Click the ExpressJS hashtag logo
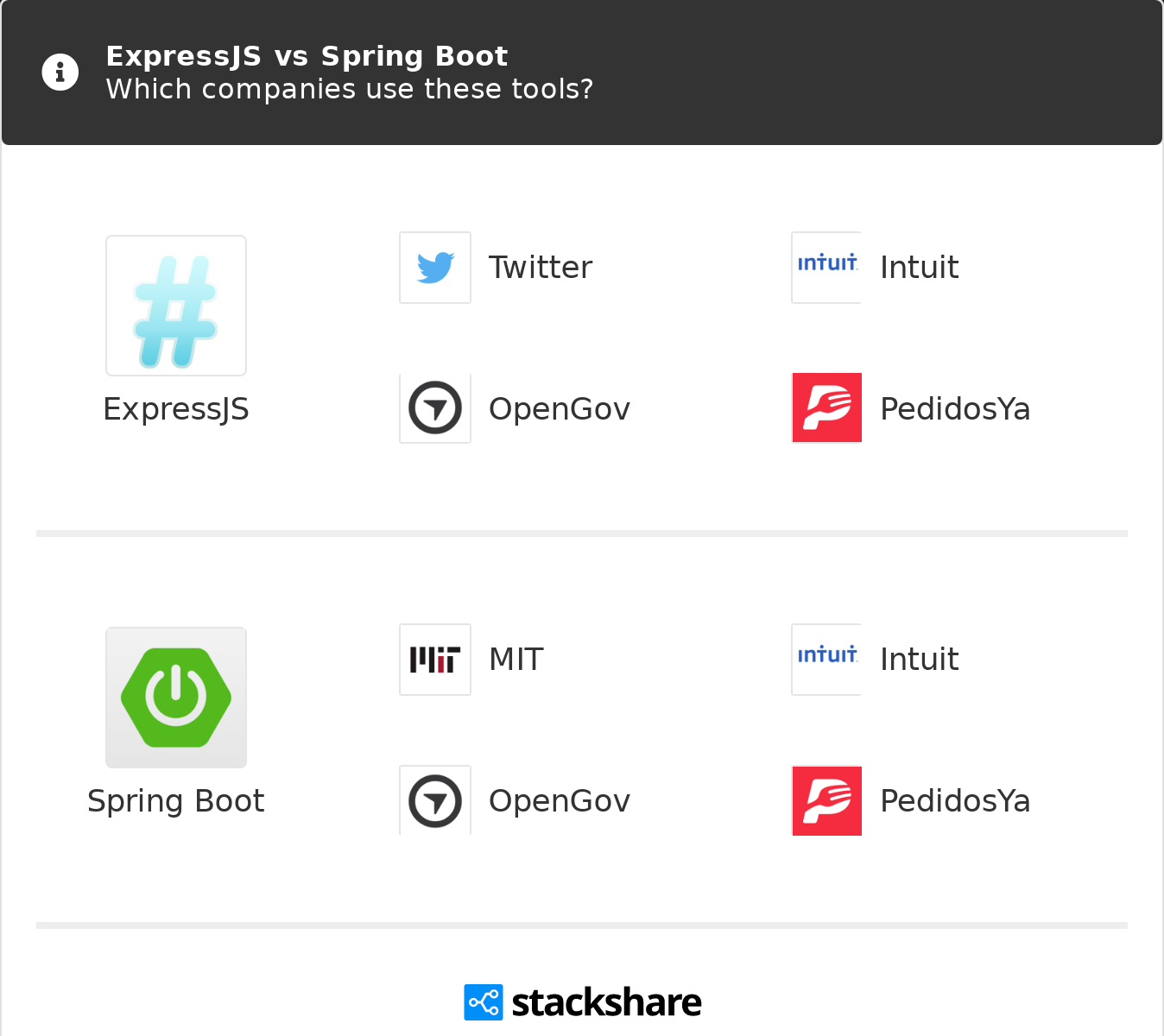1164x1036 pixels. 176,306
